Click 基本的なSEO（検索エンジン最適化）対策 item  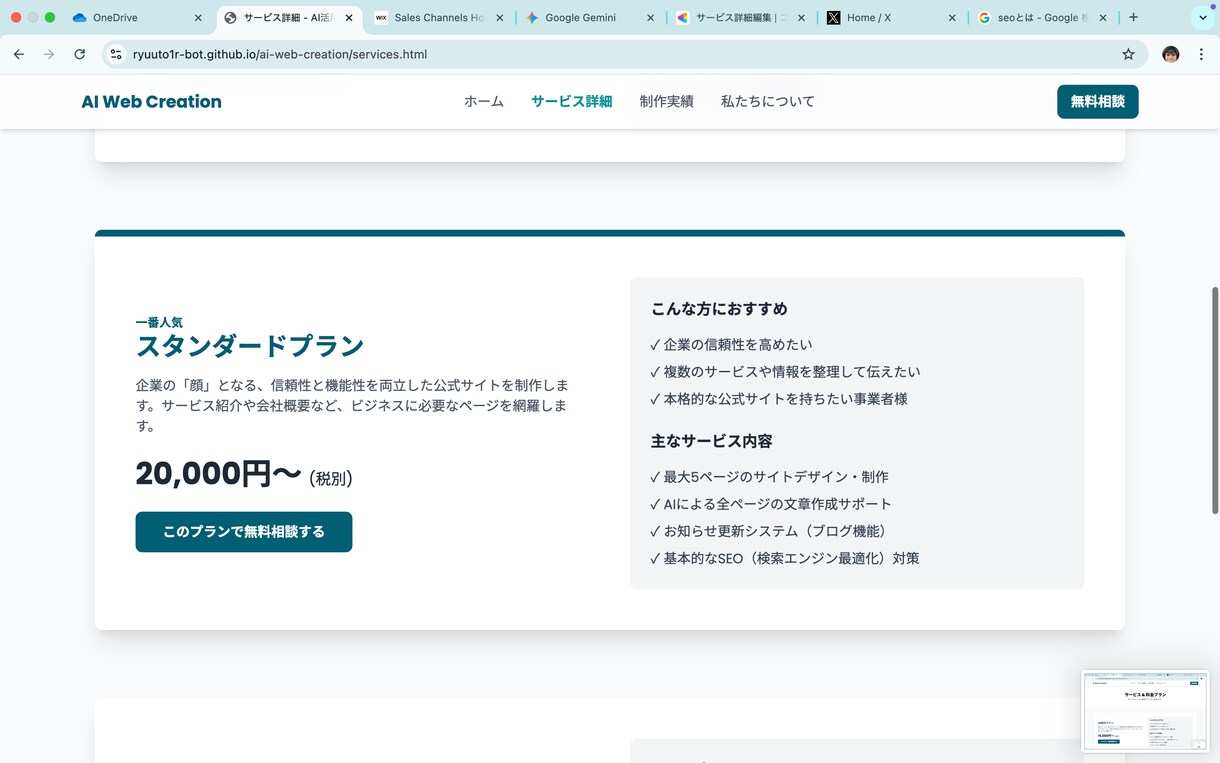click(785, 558)
